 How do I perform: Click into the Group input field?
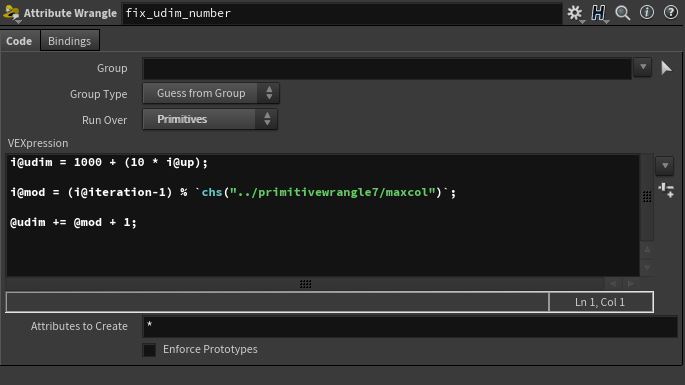387,68
